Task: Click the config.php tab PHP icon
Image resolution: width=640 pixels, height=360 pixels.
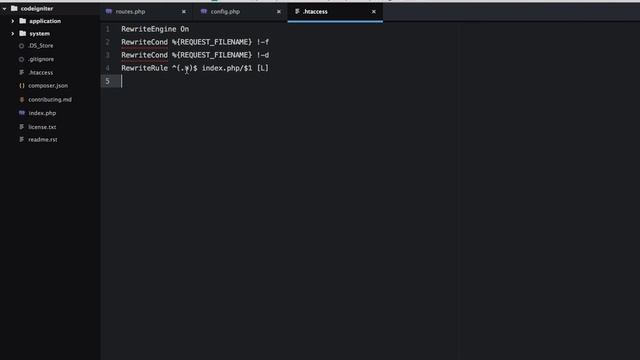Action: tap(204, 11)
